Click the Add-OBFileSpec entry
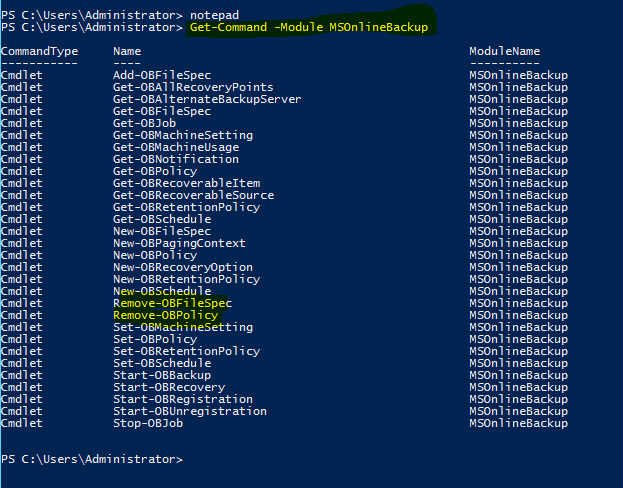The width and height of the screenshot is (623, 488). click(x=162, y=75)
